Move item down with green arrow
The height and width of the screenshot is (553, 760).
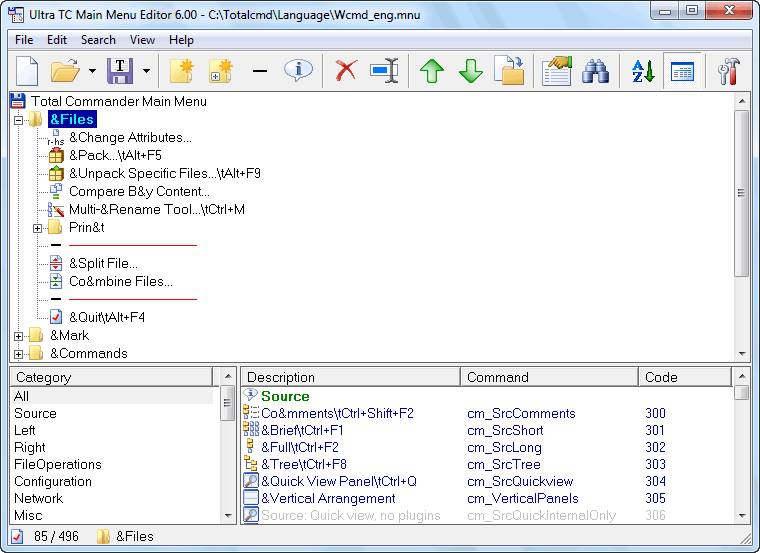[471, 71]
